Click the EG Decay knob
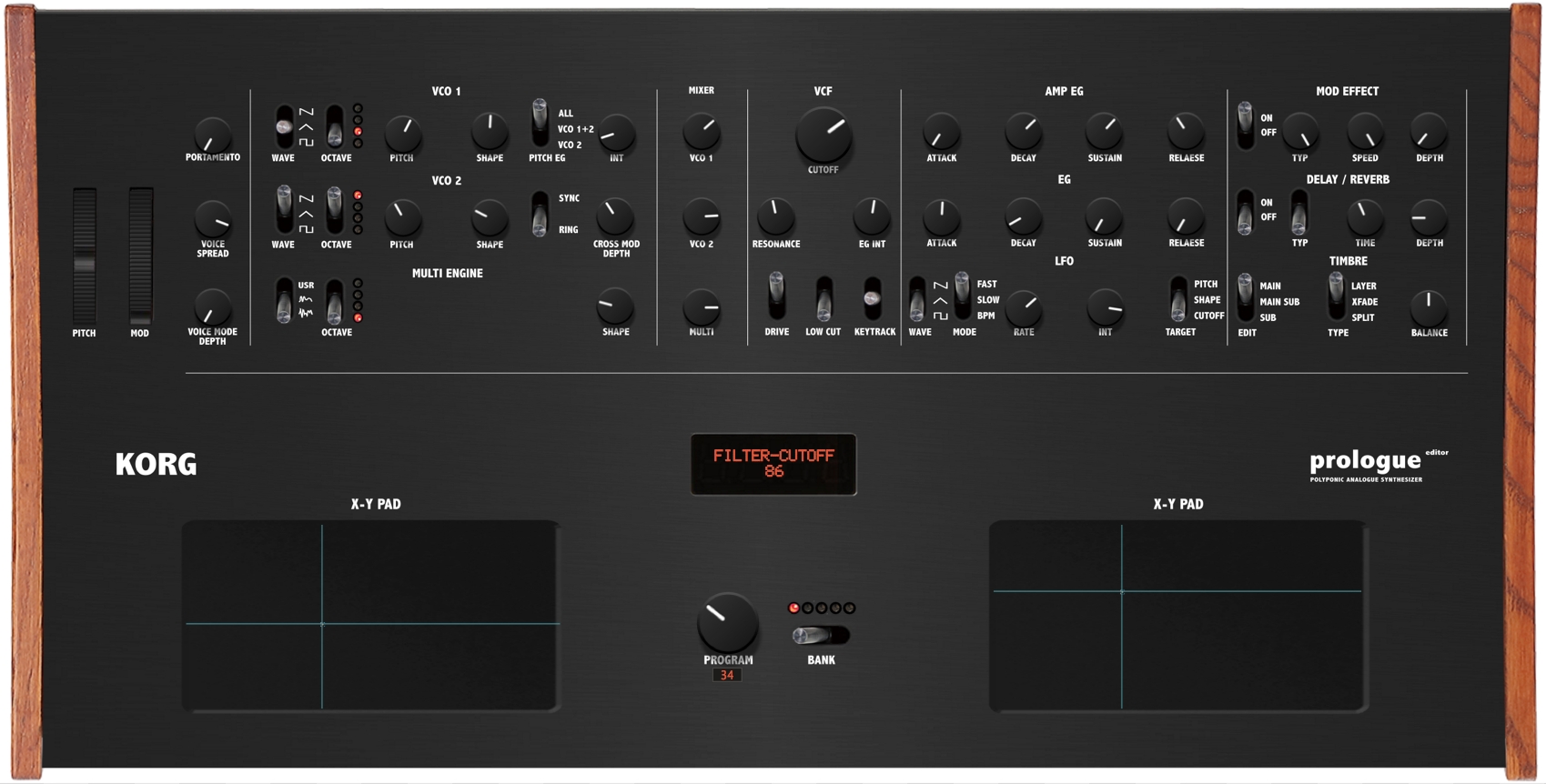Viewport: 1546px width, 784px height. point(1023,218)
